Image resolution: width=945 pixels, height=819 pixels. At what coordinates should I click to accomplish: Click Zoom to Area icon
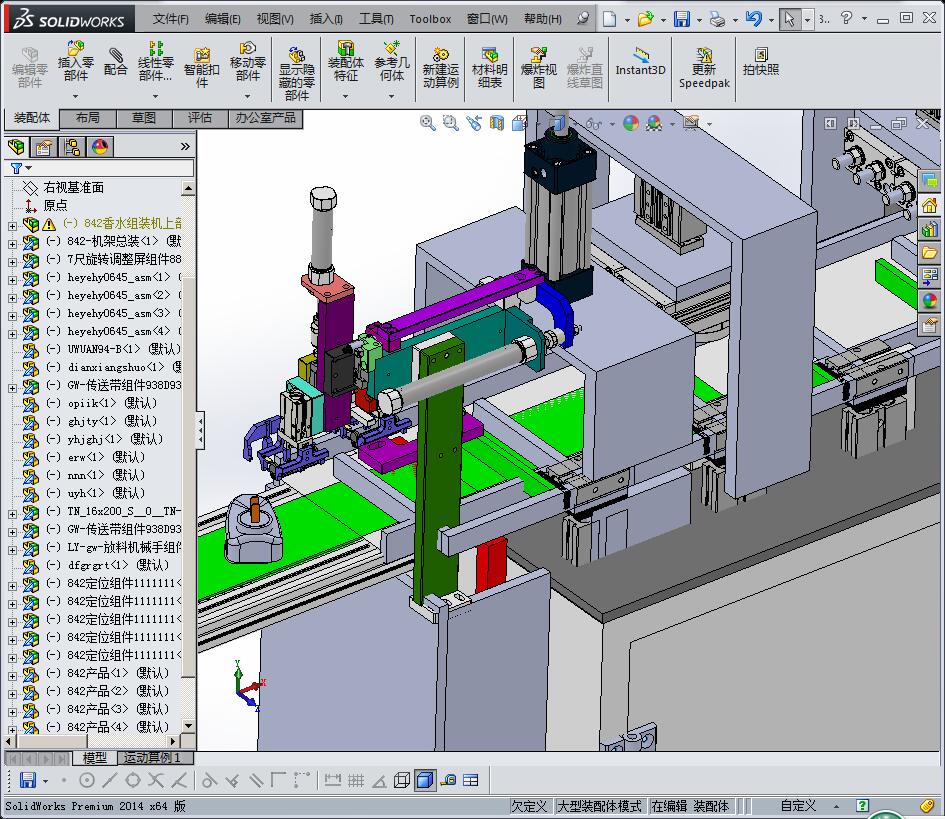pyautogui.click(x=450, y=124)
